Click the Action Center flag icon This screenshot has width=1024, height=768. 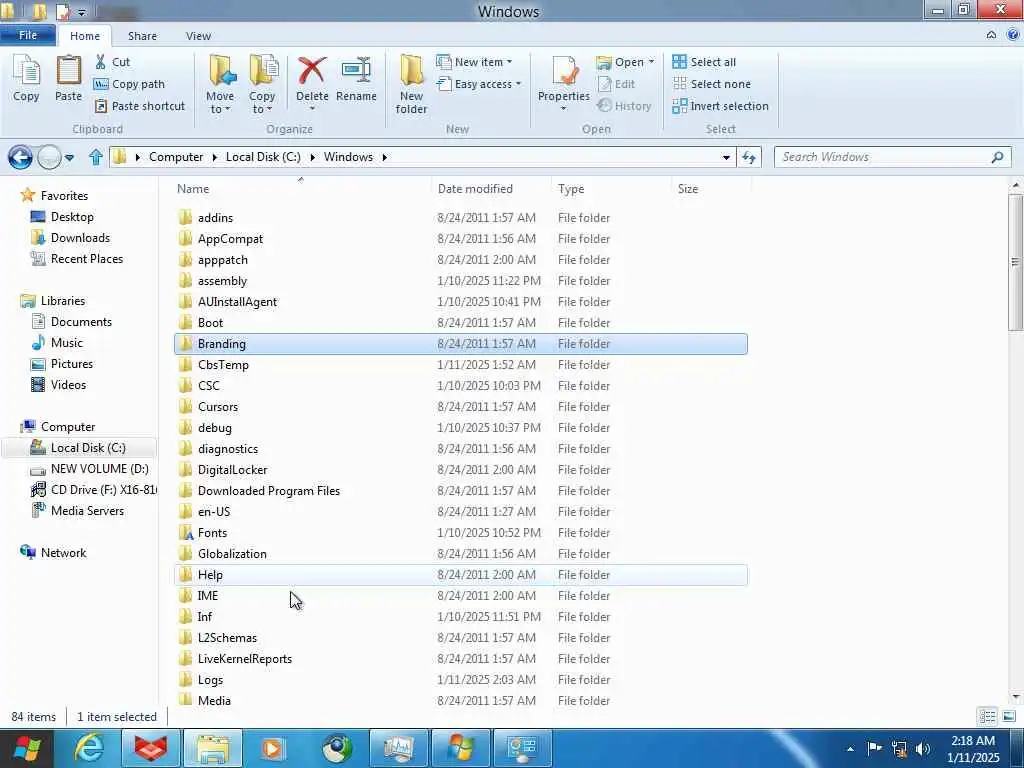874,748
